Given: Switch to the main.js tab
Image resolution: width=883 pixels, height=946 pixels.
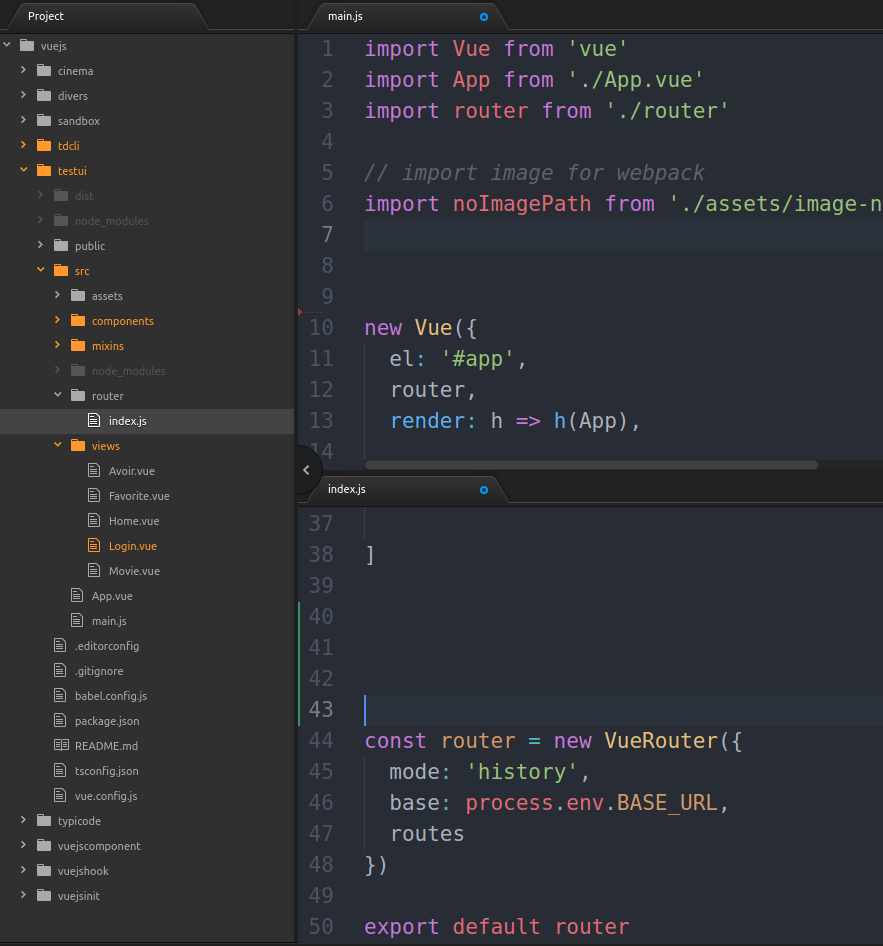Looking at the screenshot, I should click(x=346, y=17).
